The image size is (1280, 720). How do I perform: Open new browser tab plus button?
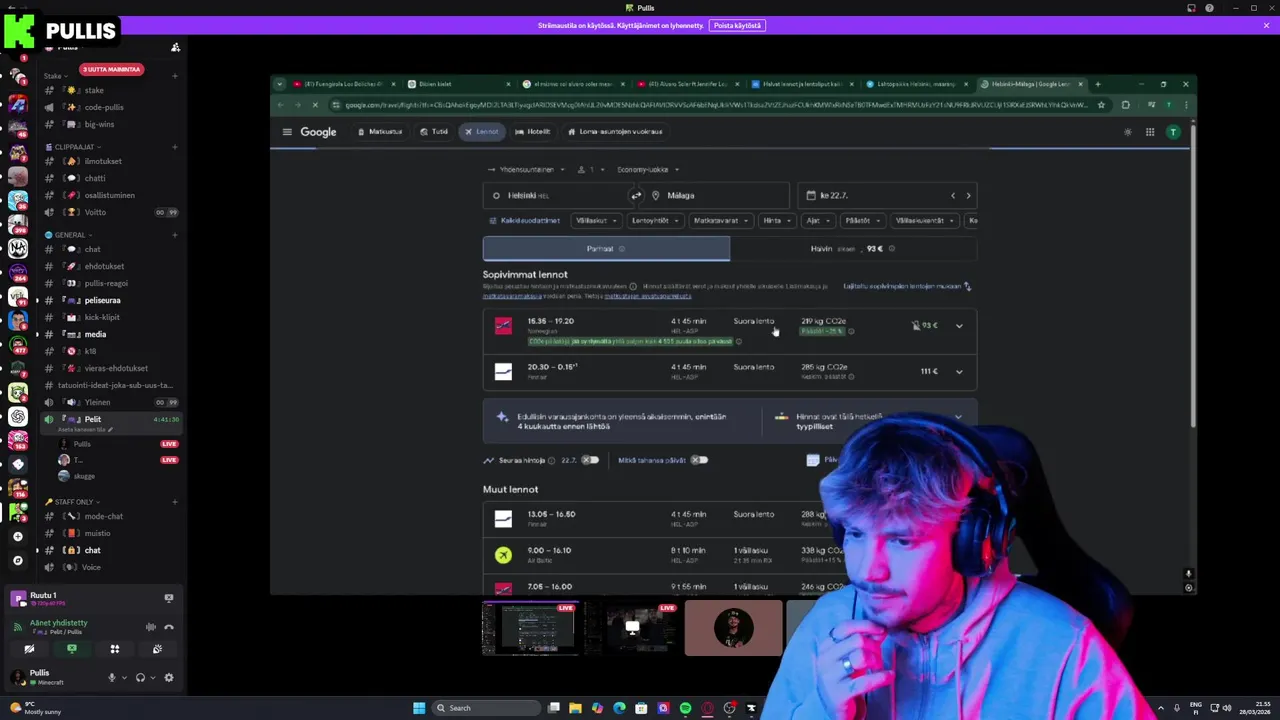(x=1097, y=84)
